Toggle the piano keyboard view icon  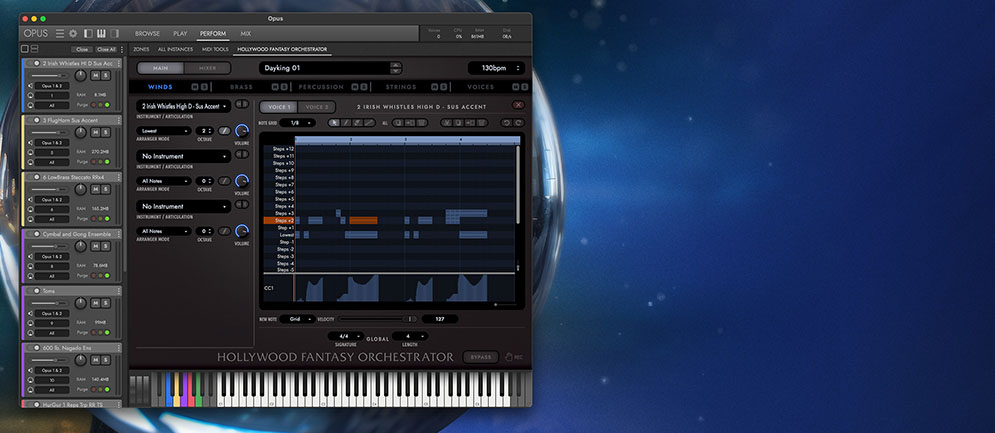tap(101, 33)
